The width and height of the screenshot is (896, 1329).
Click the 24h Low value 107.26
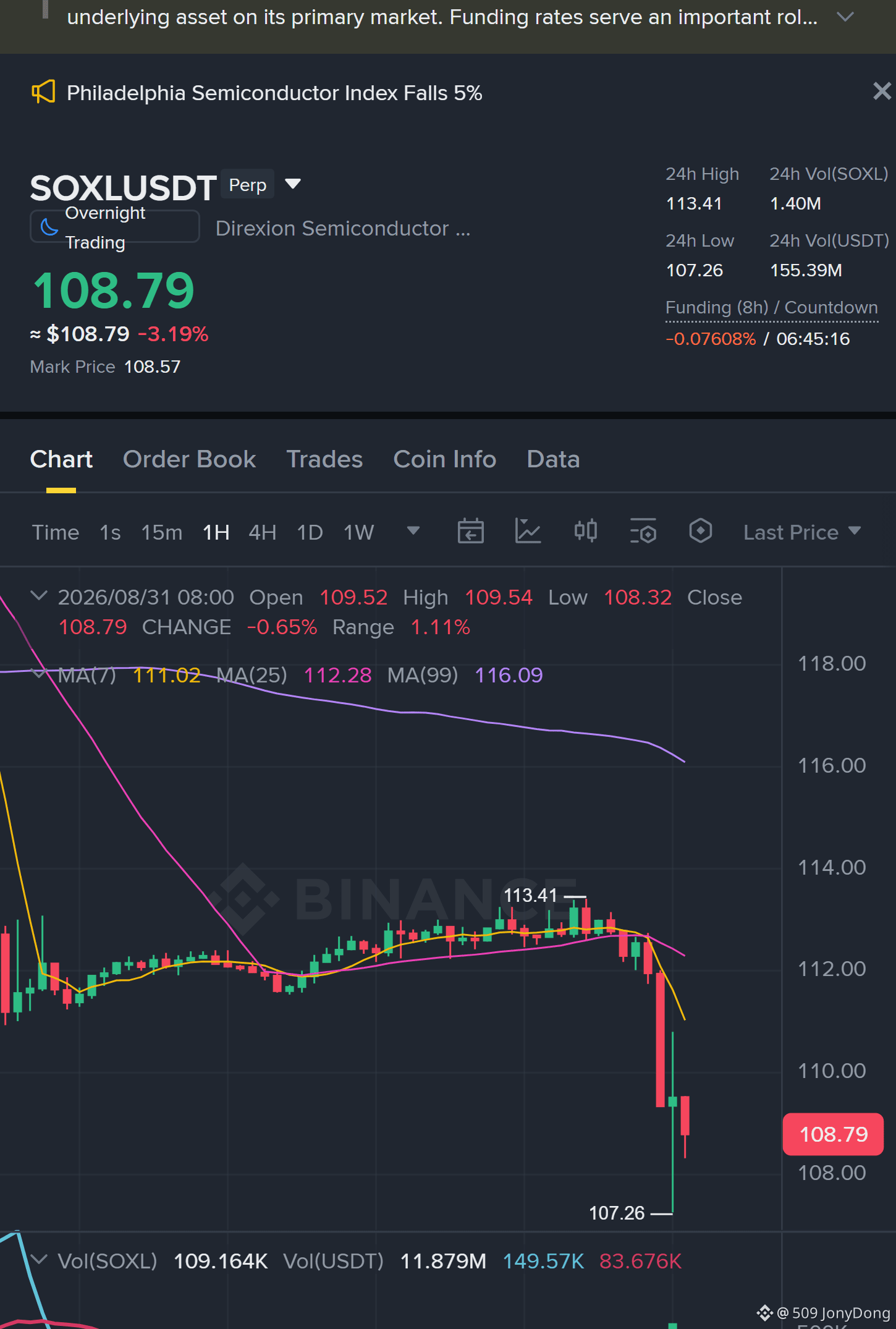(x=694, y=270)
